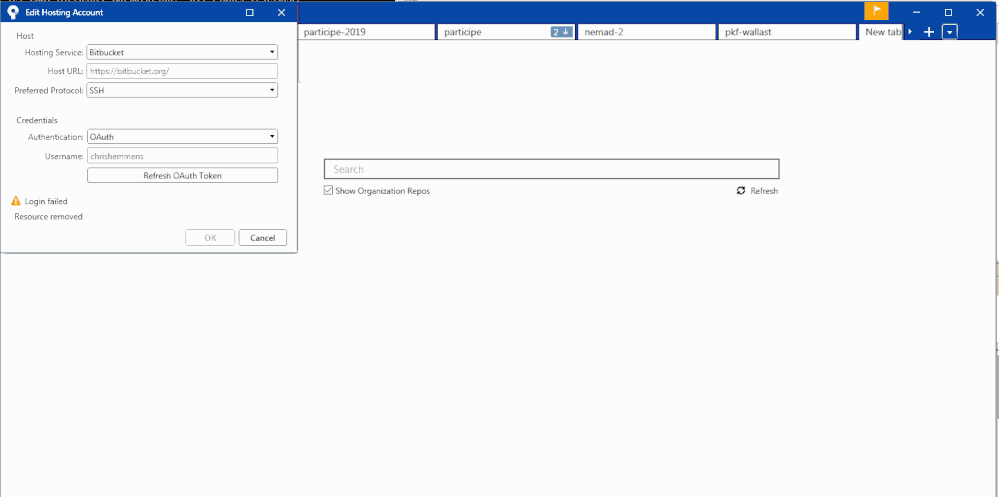Click the orange notification flag icon
Image resolution: width=999 pixels, height=497 pixels.
[x=876, y=11]
